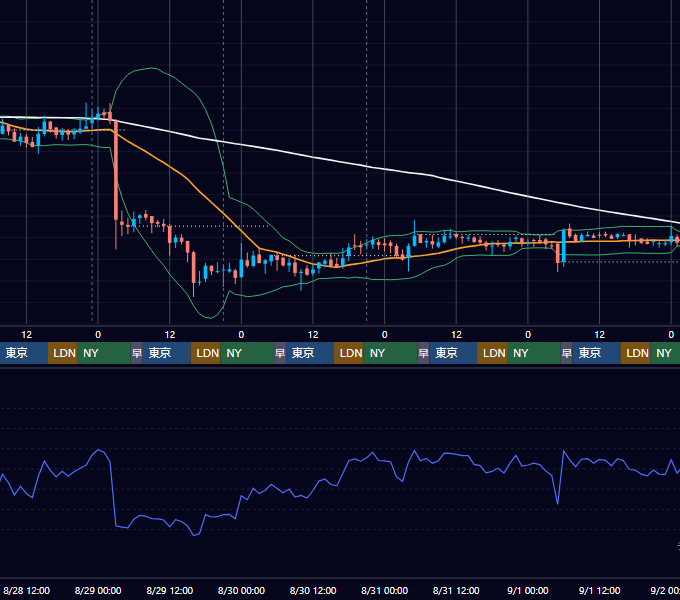
Task: Select the NY session block spanning 8/29 00:00
Action: click(104, 353)
